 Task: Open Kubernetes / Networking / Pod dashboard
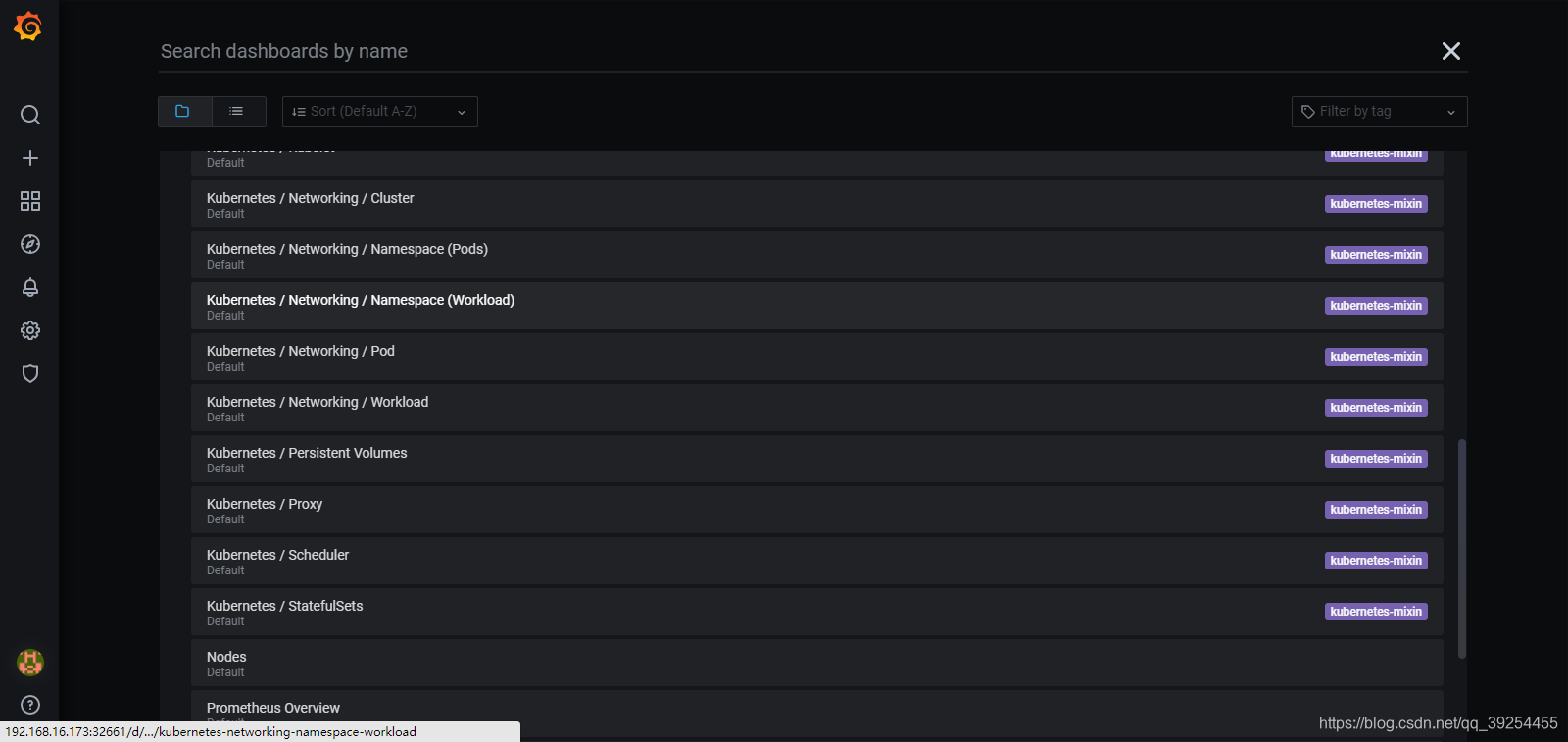[817, 357]
